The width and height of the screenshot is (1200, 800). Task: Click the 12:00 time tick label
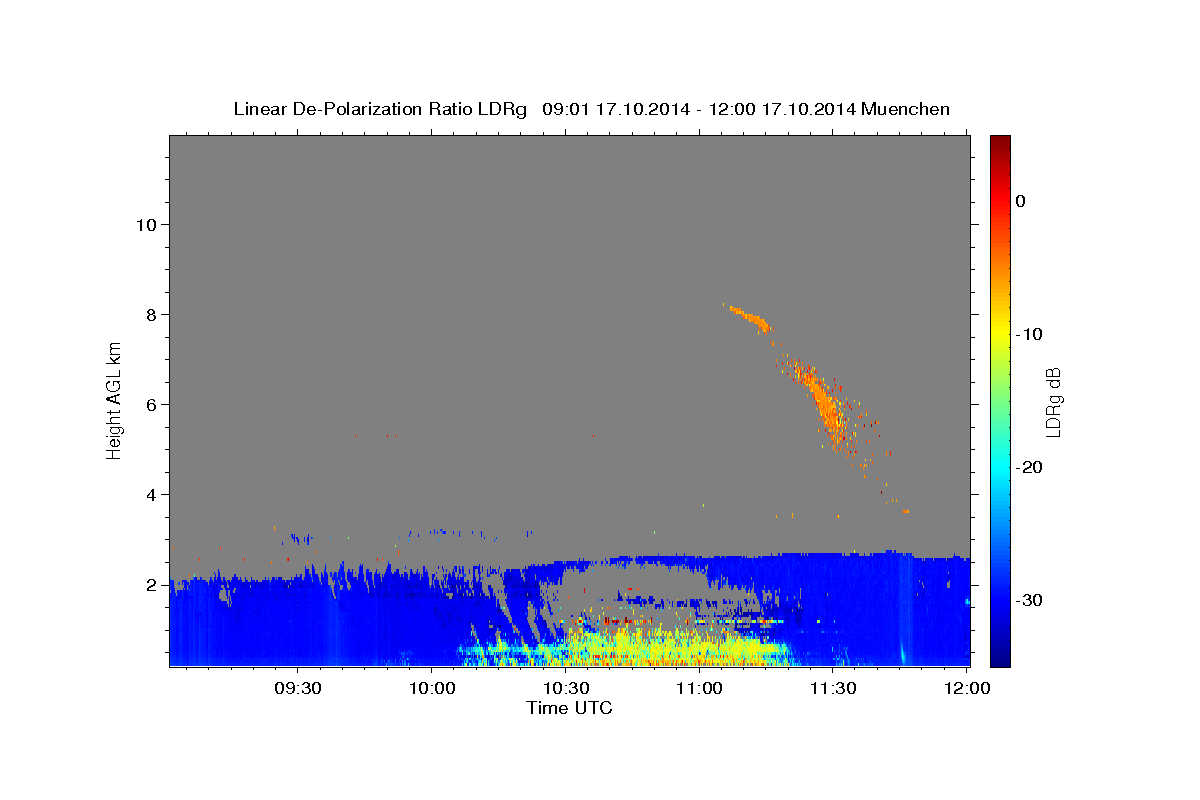(x=966, y=689)
